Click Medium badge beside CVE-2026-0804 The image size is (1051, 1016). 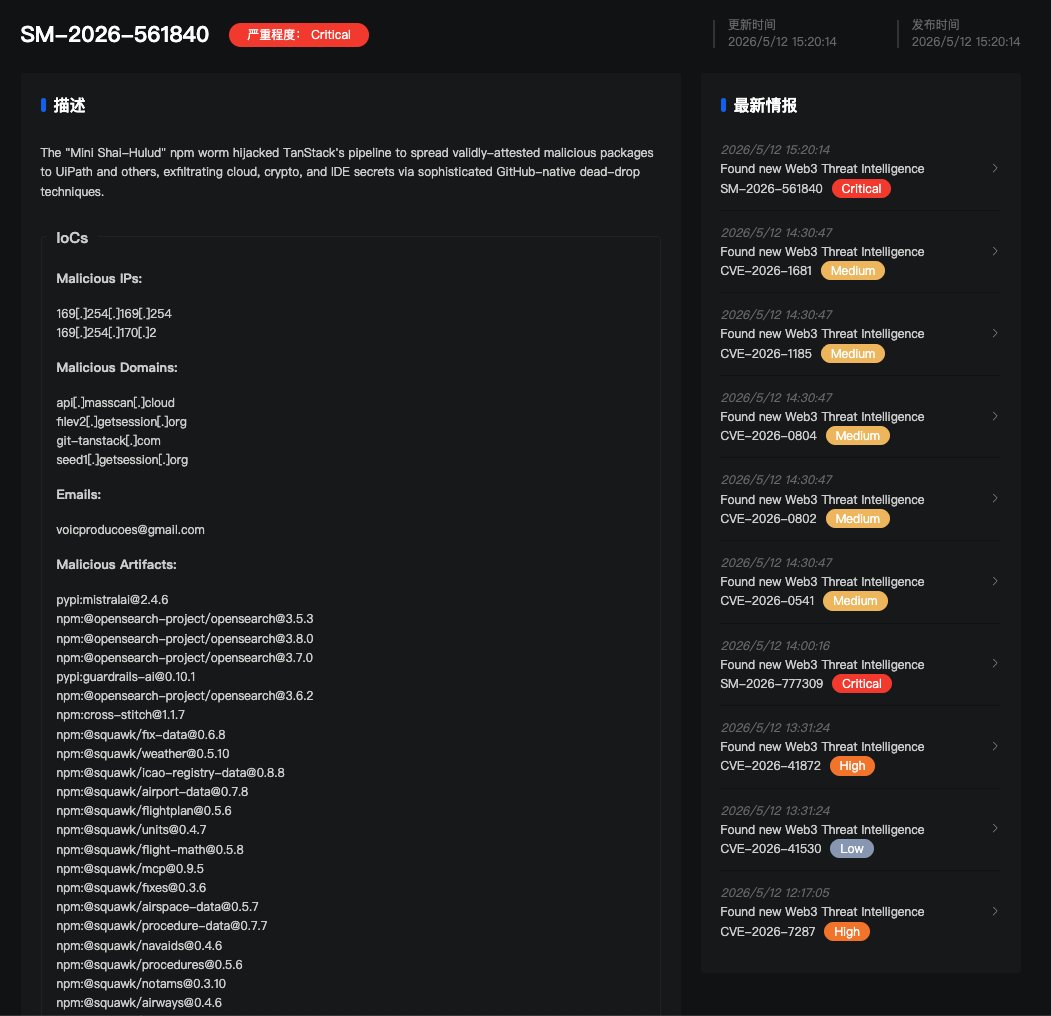[x=857, y=436]
